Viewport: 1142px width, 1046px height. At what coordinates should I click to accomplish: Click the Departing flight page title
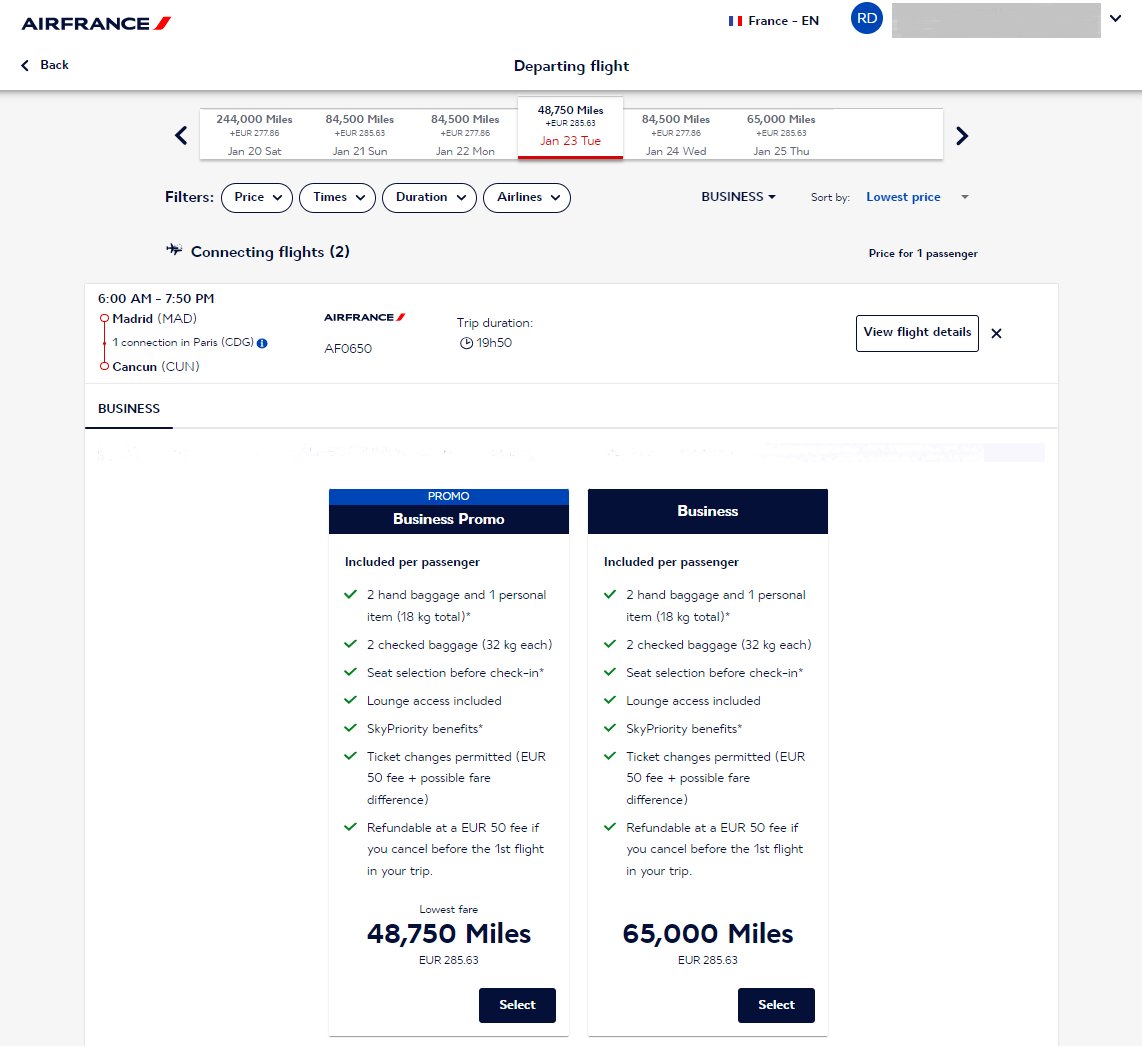click(x=571, y=66)
